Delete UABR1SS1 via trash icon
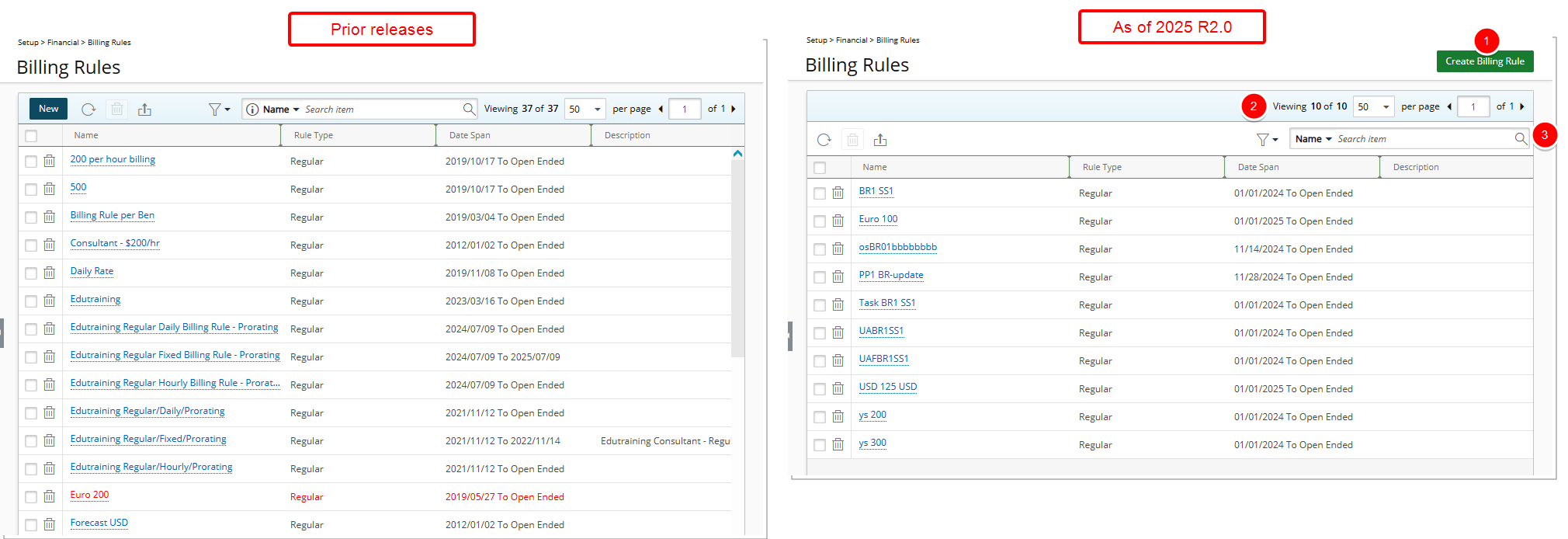The height and width of the screenshot is (539, 1568). (838, 332)
